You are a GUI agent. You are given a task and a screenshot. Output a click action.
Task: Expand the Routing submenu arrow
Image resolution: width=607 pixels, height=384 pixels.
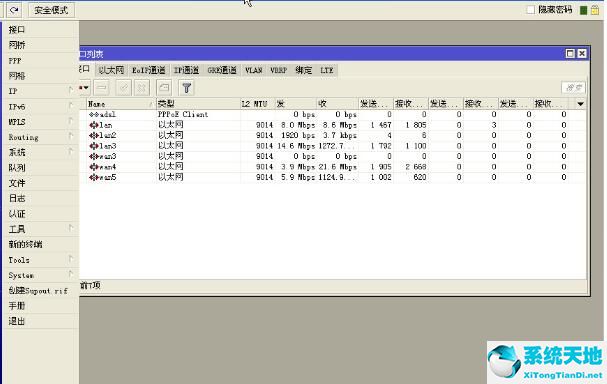[70, 136]
